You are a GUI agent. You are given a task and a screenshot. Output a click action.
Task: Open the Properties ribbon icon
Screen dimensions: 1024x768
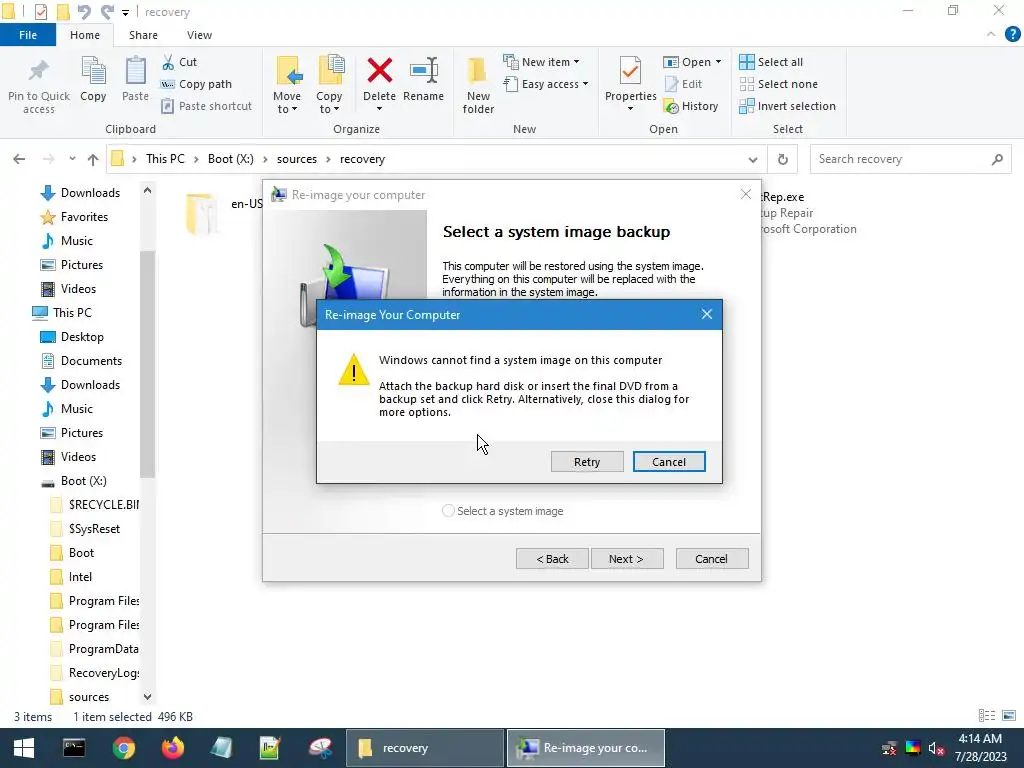click(630, 71)
